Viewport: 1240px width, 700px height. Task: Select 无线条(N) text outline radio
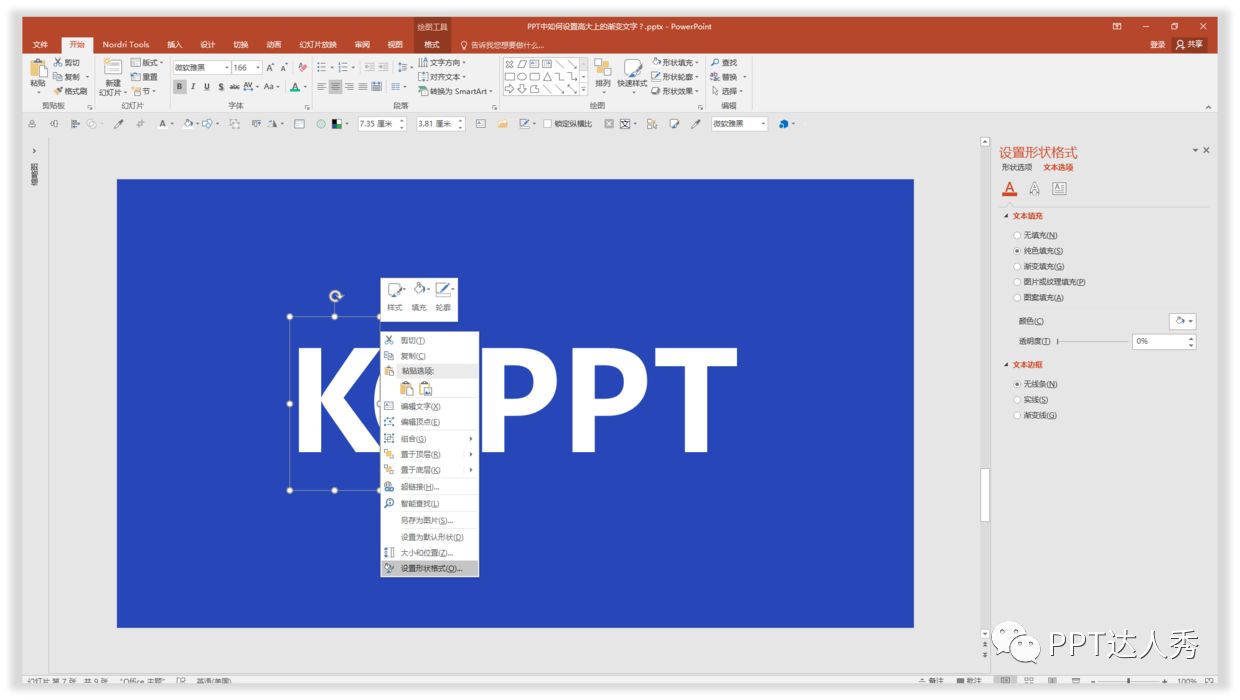coord(1017,384)
